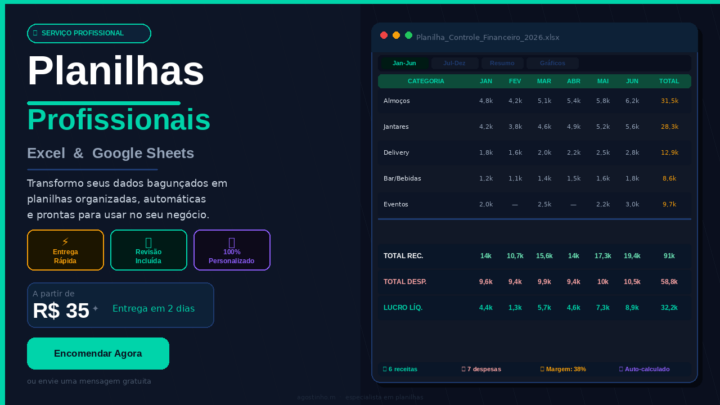
Task: Click the Margem: 38% status icon
Action: (x=543, y=369)
